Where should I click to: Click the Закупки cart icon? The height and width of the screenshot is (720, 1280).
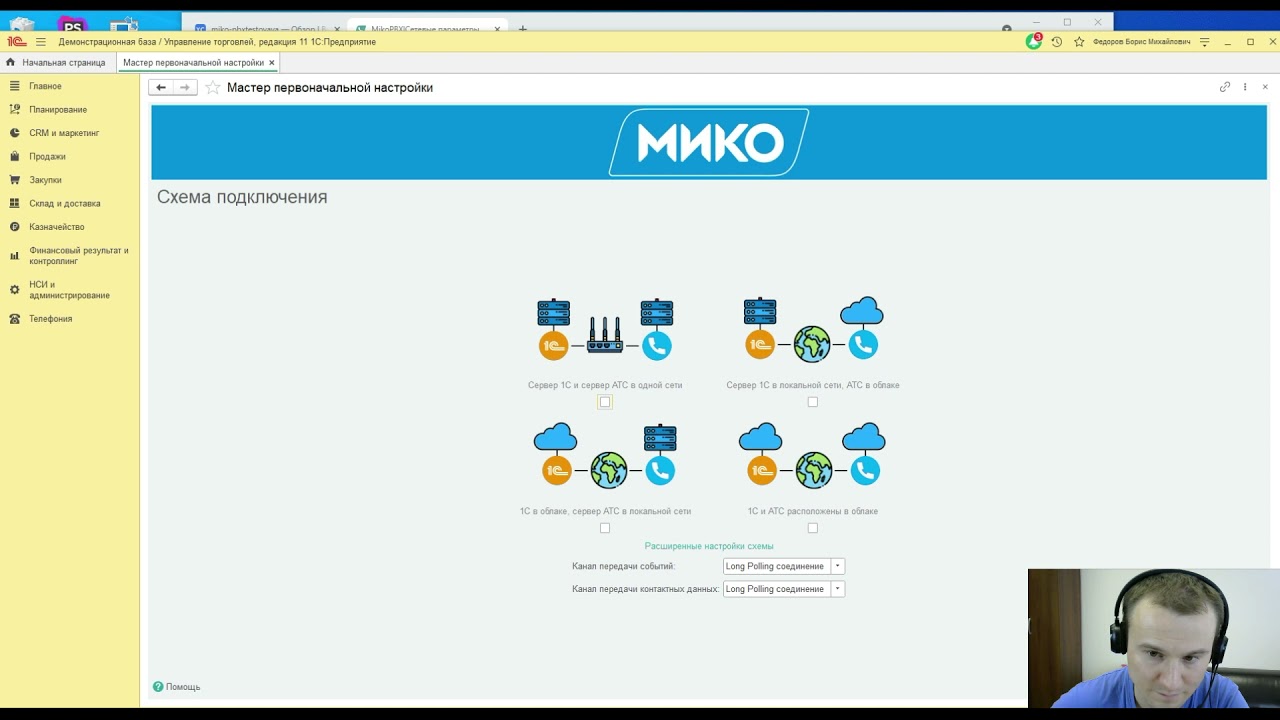pos(15,180)
